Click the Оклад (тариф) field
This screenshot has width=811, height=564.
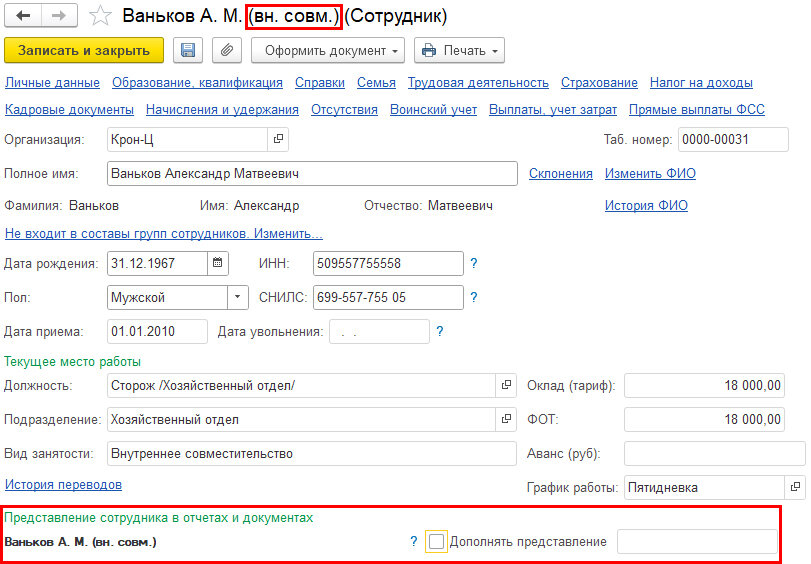tap(704, 385)
